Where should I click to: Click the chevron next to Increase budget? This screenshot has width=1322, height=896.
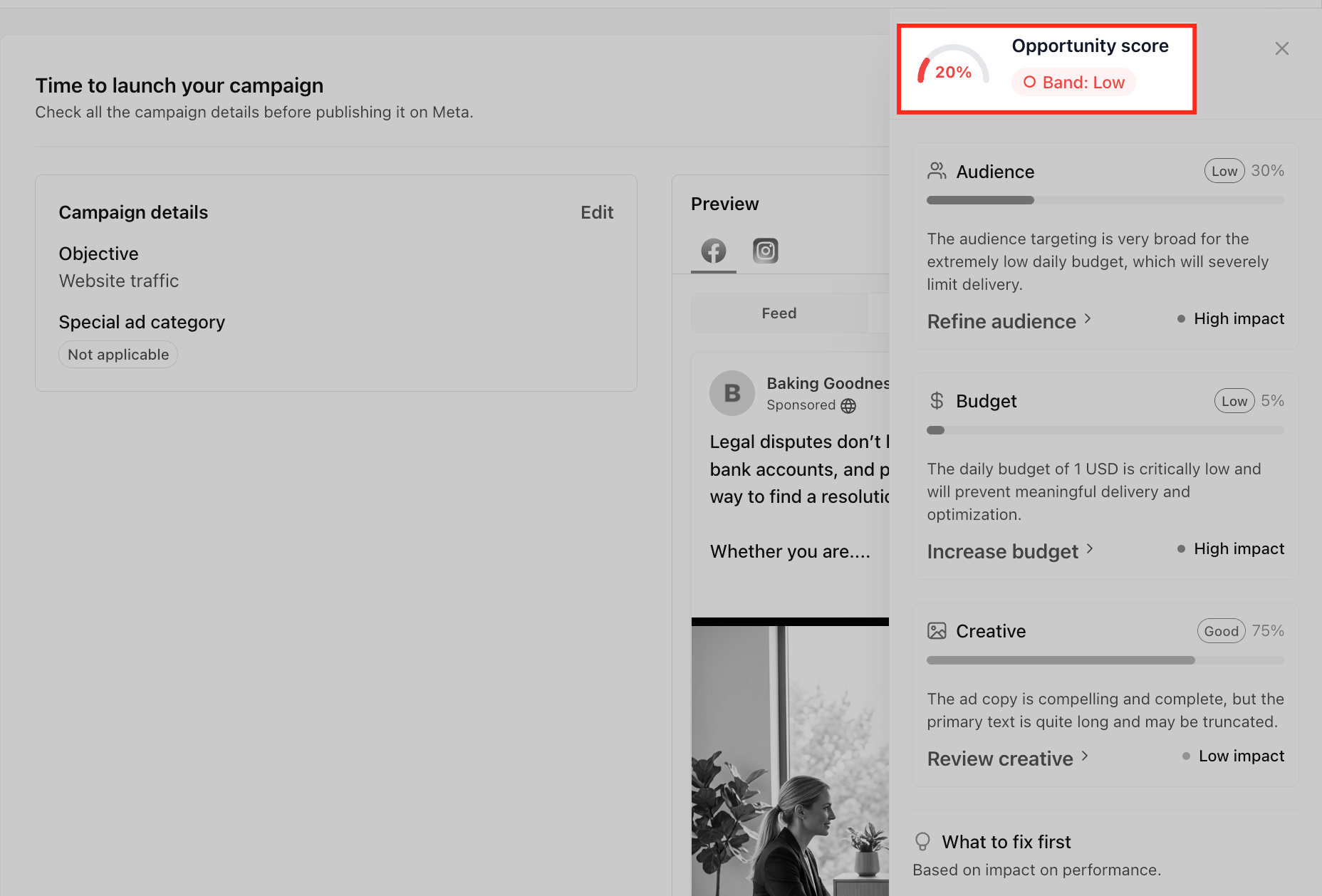[1090, 548]
